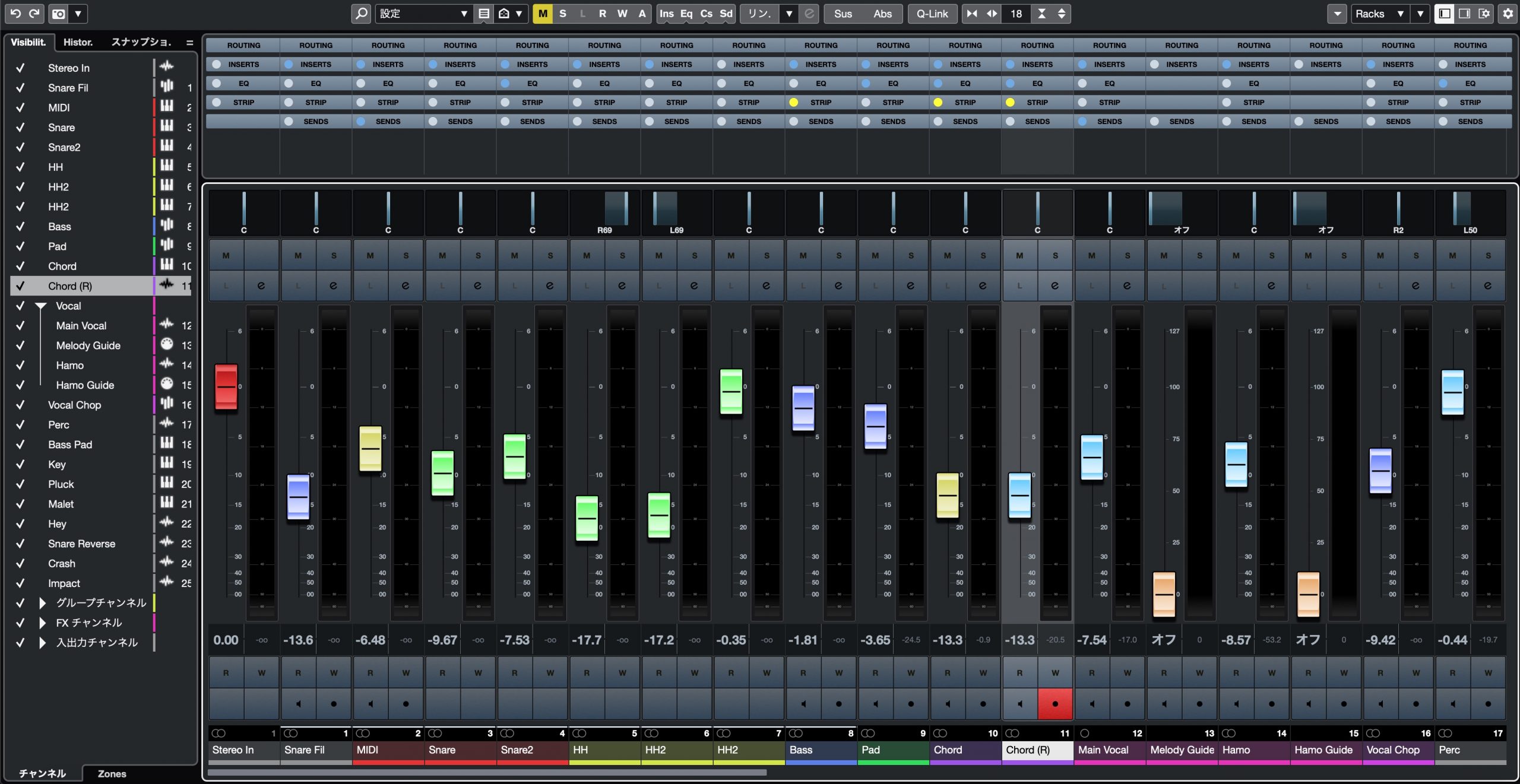Click the undo arrow in the toolbar
The width and height of the screenshot is (1520, 784).
click(x=16, y=13)
